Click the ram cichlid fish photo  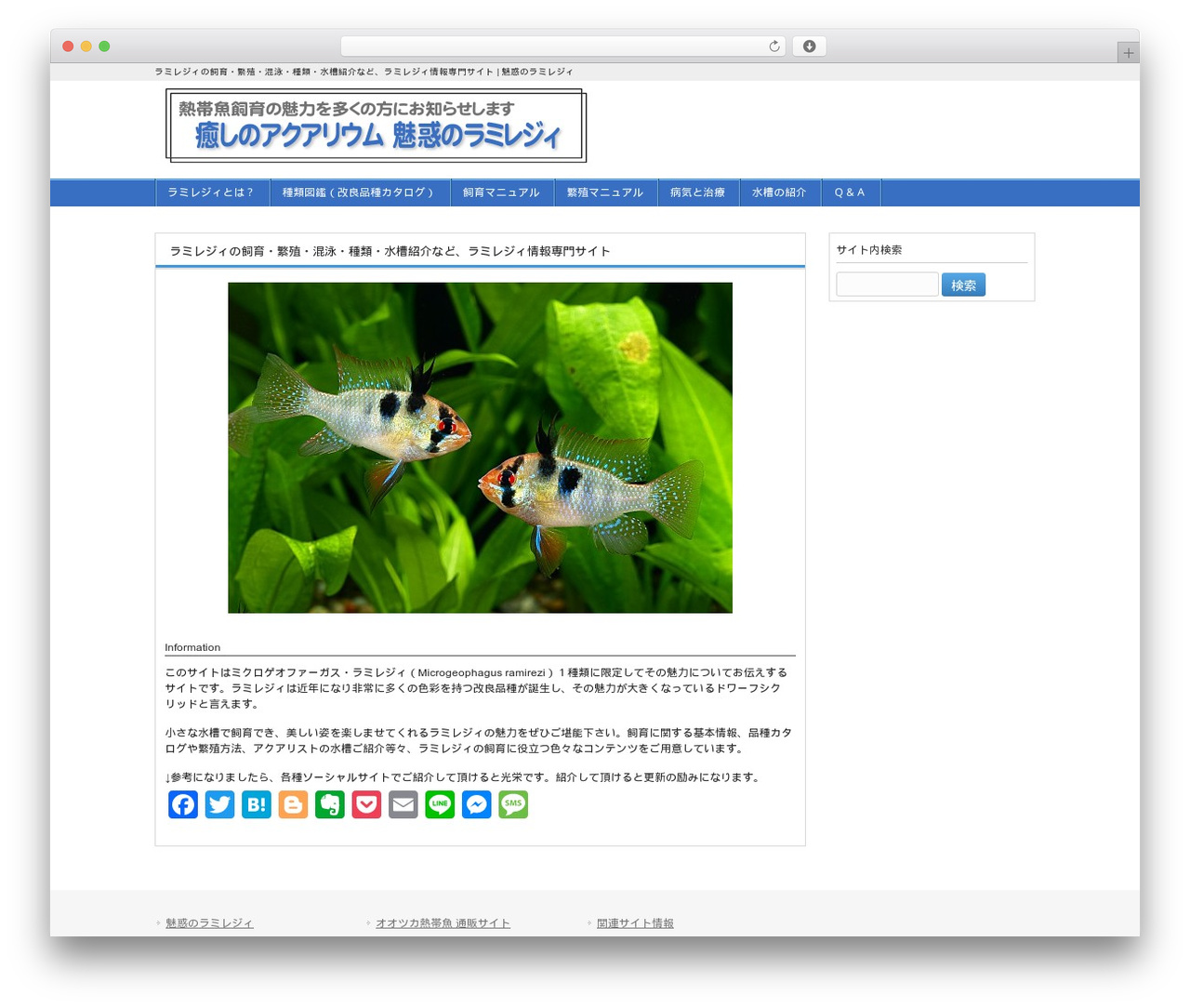(480, 448)
